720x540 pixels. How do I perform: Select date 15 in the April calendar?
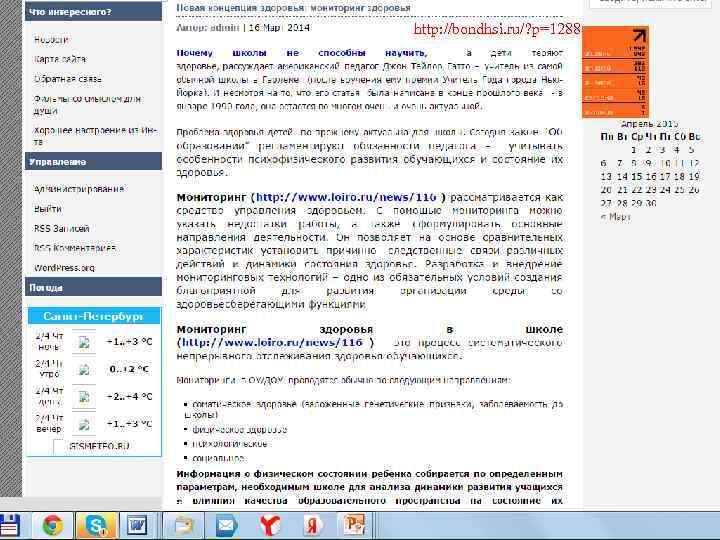pos(636,176)
